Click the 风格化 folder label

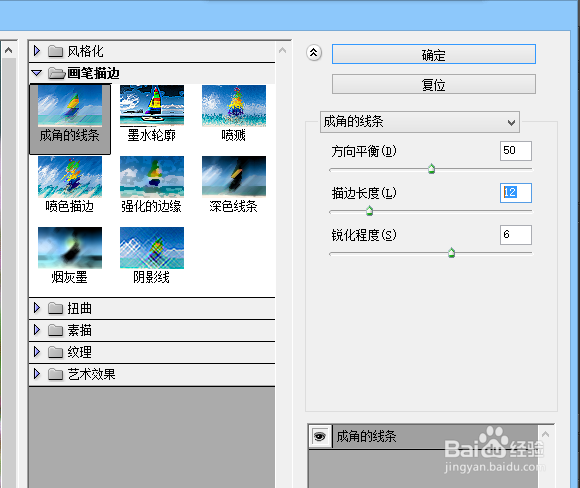click(85, 51)
